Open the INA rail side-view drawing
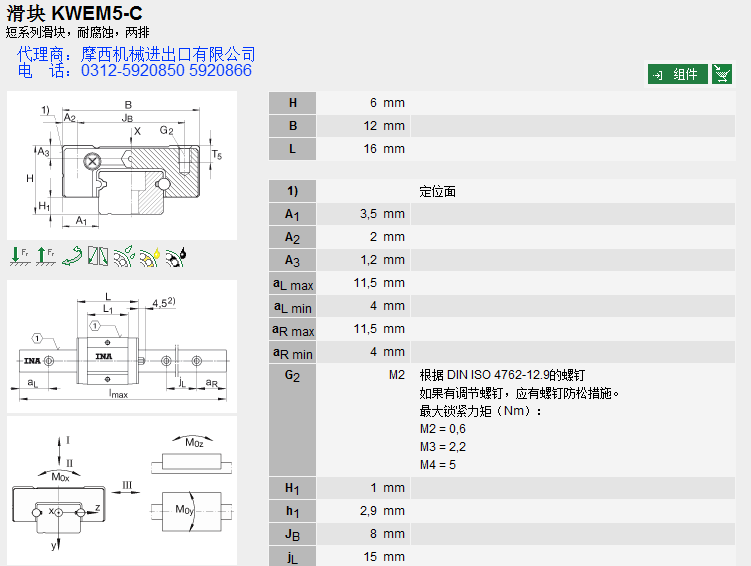Image resolution: width=751 pixels, height=566 pixels. tap(122, 345)
